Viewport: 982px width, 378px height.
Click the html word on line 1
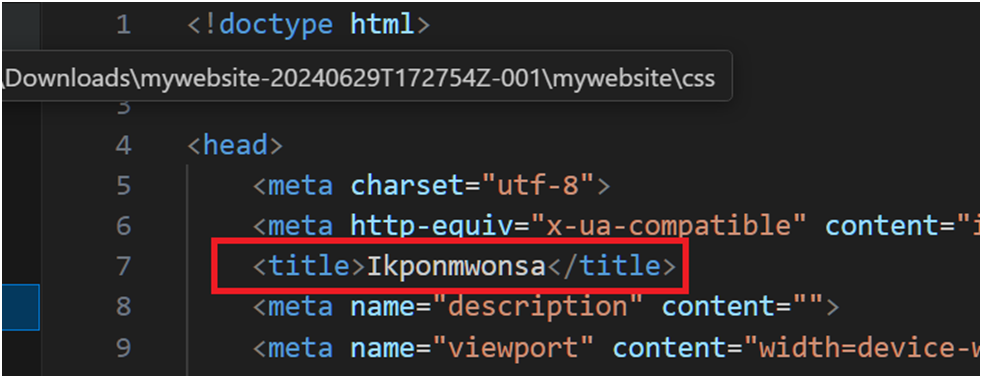pyautogui.click(x=383, y=25)
